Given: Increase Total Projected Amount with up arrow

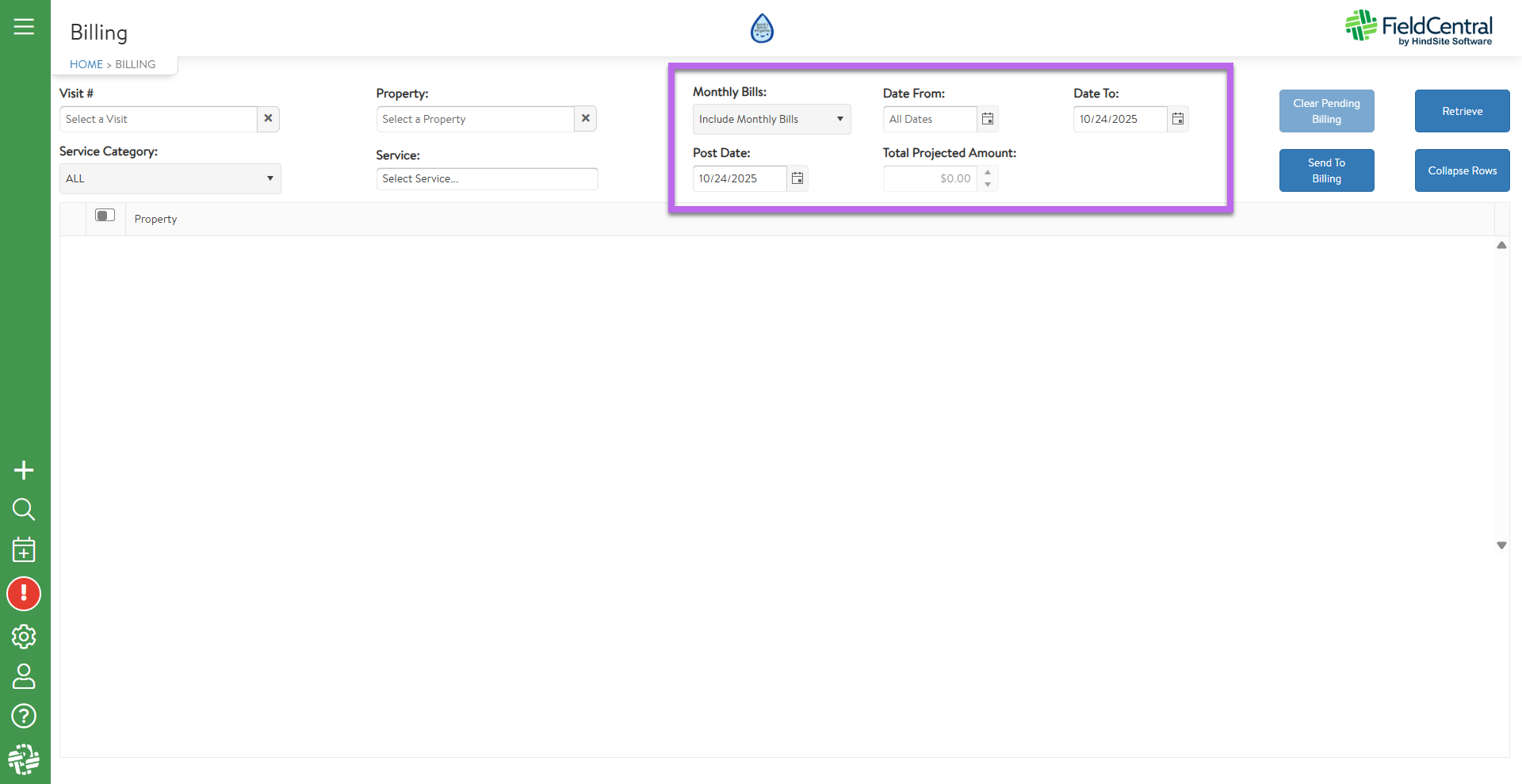Looking at the screenshot, I should (988, 172).
